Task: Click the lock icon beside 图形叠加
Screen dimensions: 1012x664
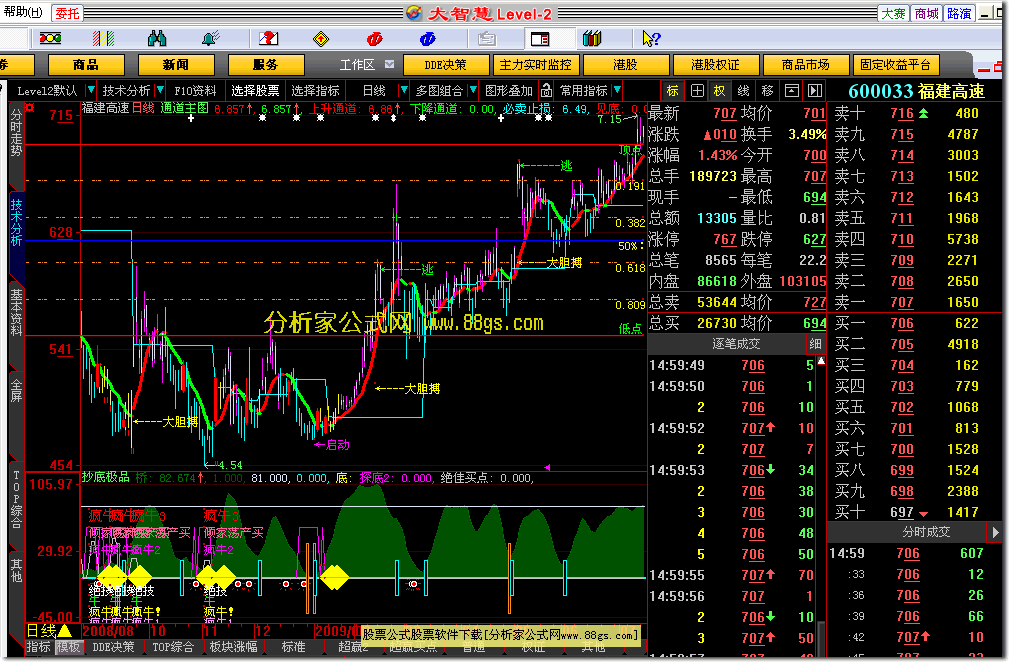Action: click(x=546, y=90)
